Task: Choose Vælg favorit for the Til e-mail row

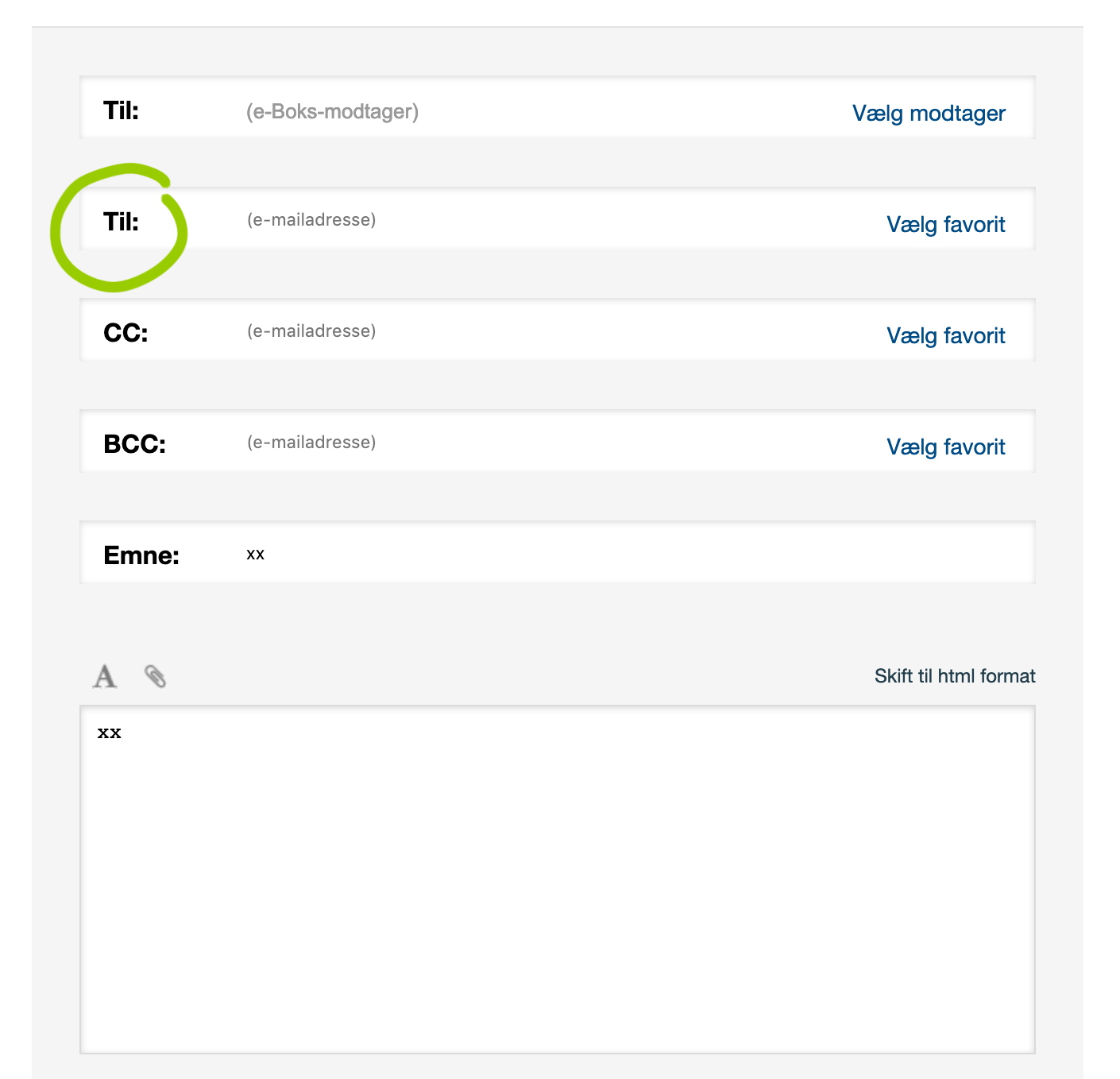Action: coord(946,224)
